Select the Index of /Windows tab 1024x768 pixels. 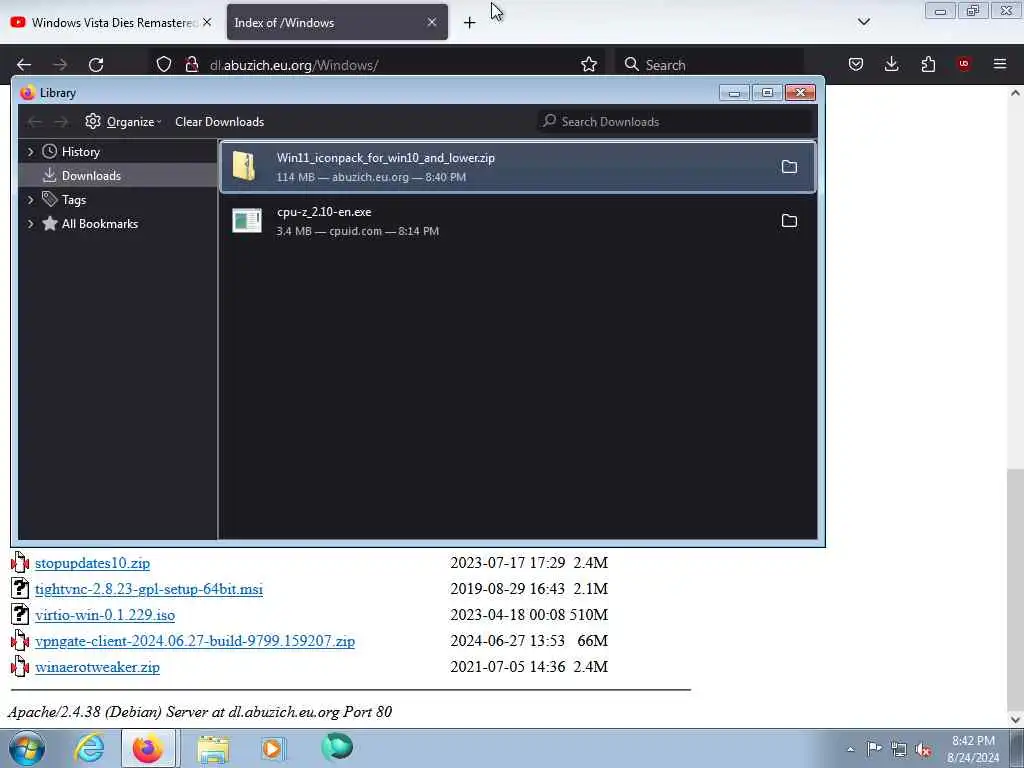click(x=337, y=22)
